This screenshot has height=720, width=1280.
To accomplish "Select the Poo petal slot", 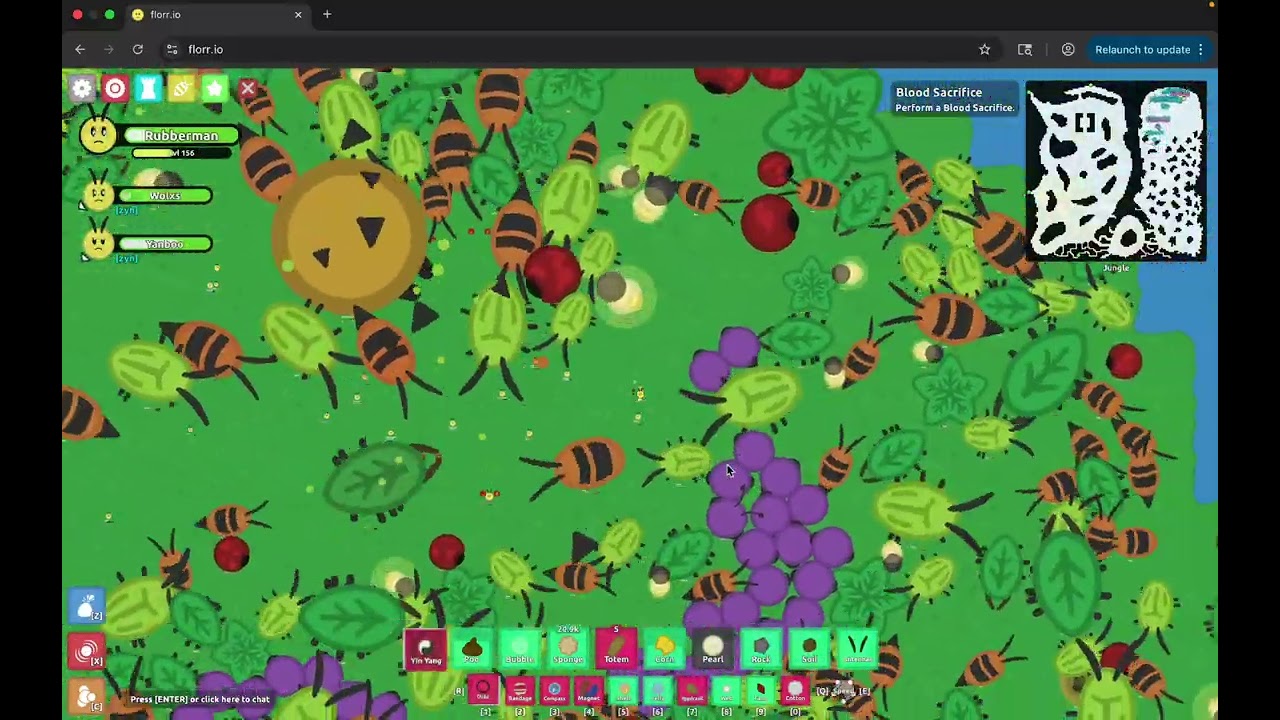I will 472,648.
